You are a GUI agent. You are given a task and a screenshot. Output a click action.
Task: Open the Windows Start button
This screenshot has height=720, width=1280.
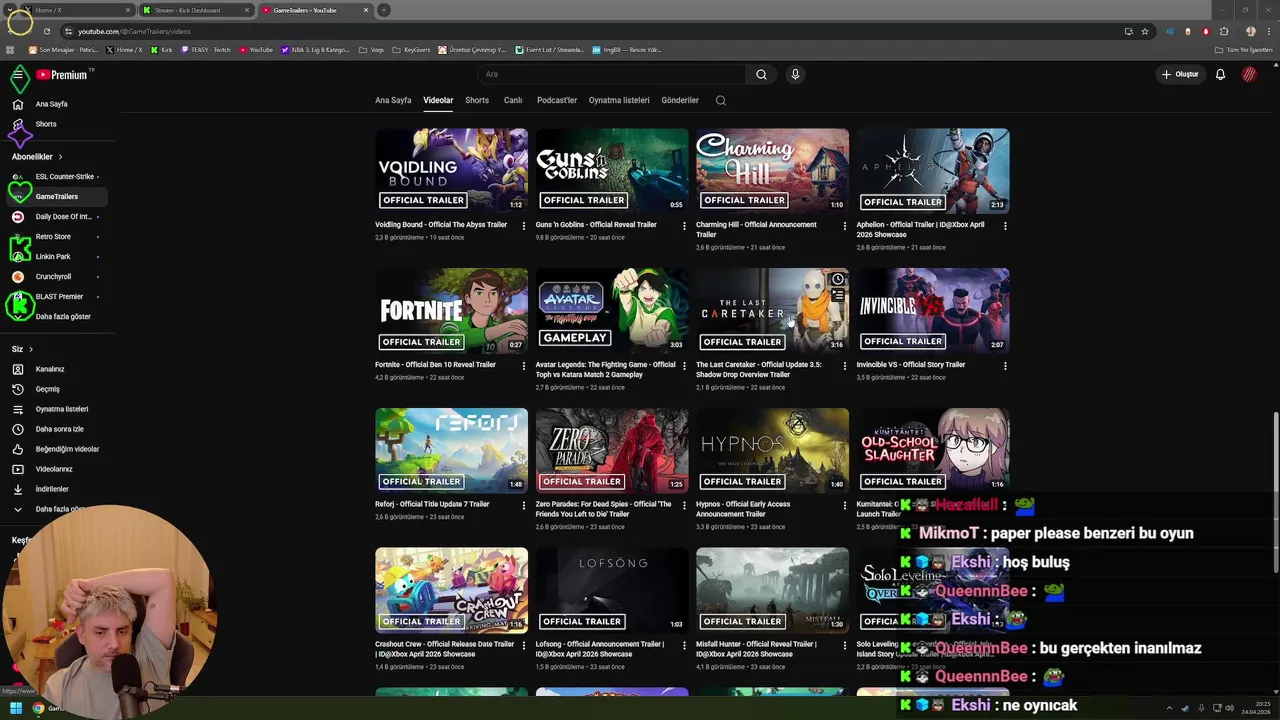tap(15, 708)
